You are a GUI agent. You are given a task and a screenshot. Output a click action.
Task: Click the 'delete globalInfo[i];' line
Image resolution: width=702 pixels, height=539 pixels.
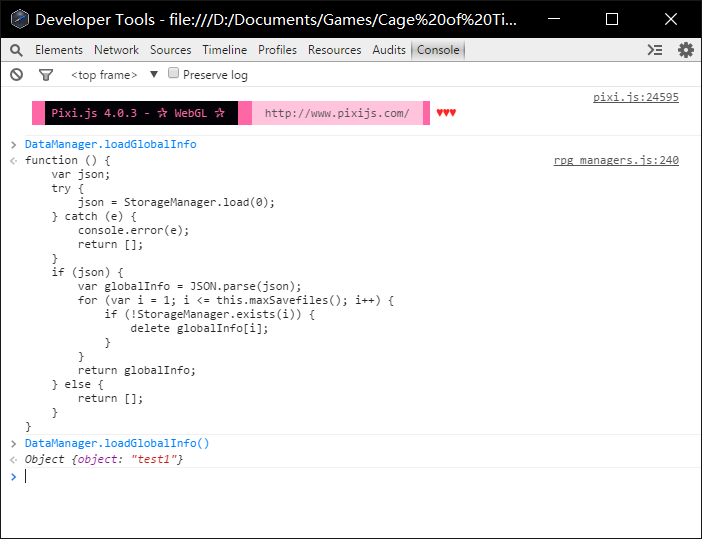pos(199,328)
